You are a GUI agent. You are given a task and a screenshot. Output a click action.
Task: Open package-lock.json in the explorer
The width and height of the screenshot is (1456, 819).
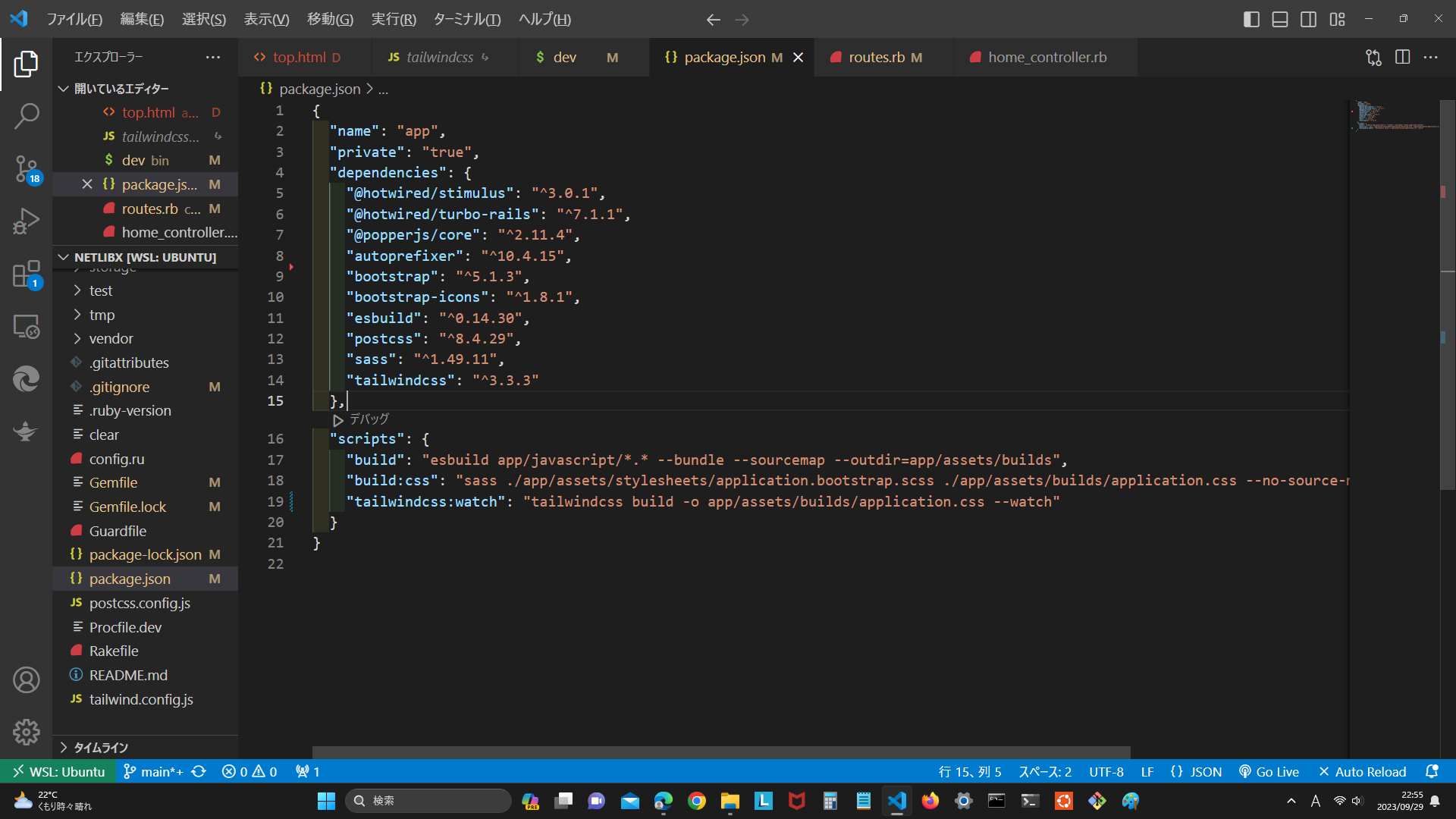tap(144, 554)
